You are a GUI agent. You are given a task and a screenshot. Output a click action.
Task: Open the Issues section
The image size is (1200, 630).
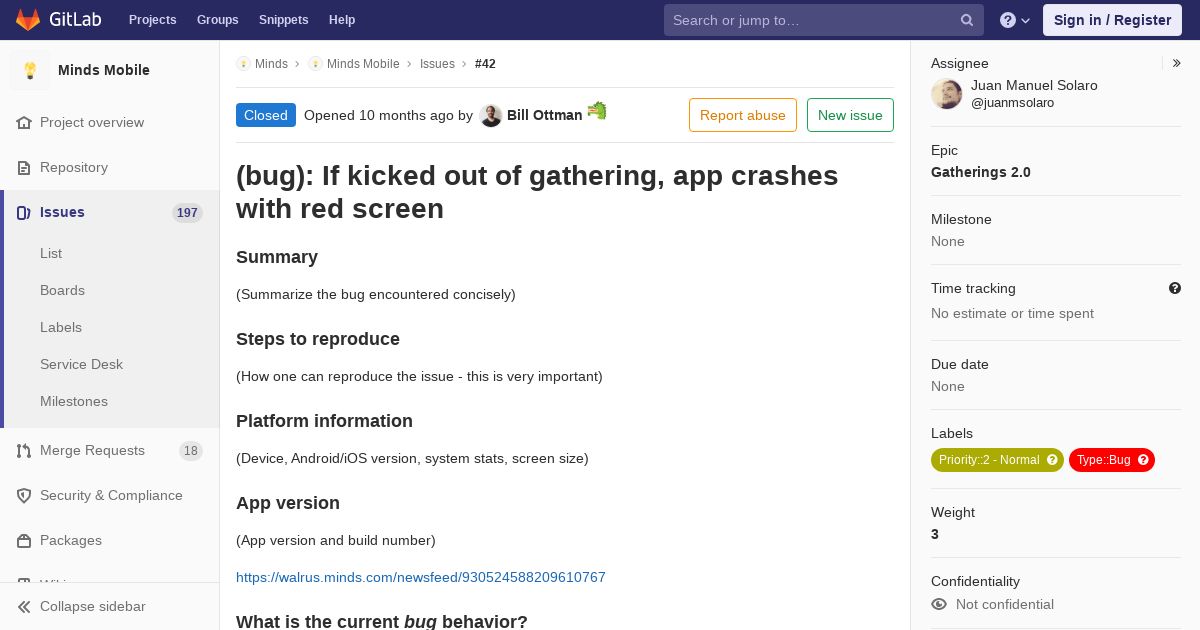[x=62, y=212]
